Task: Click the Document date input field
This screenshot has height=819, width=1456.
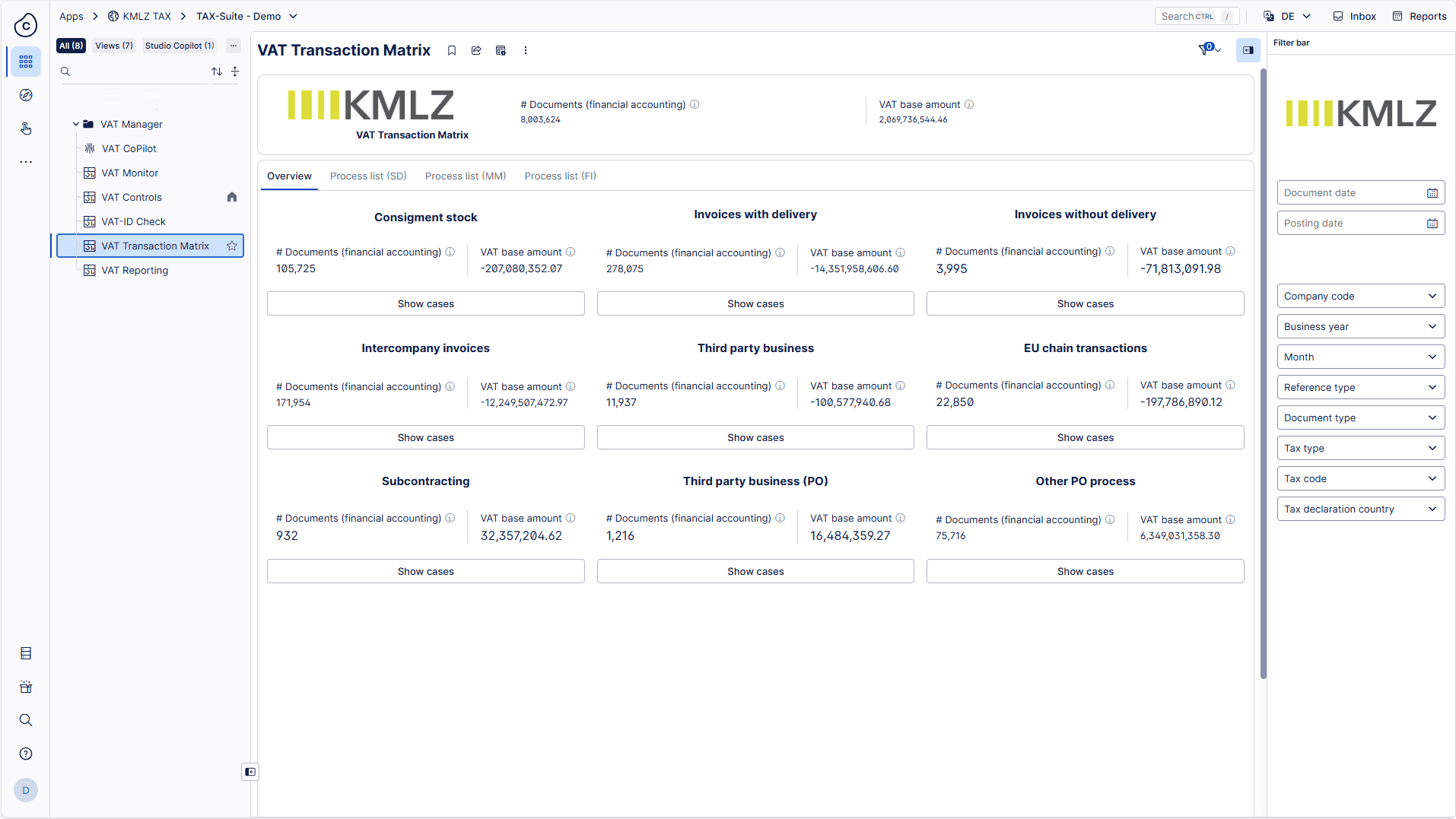Action: 1352,192
